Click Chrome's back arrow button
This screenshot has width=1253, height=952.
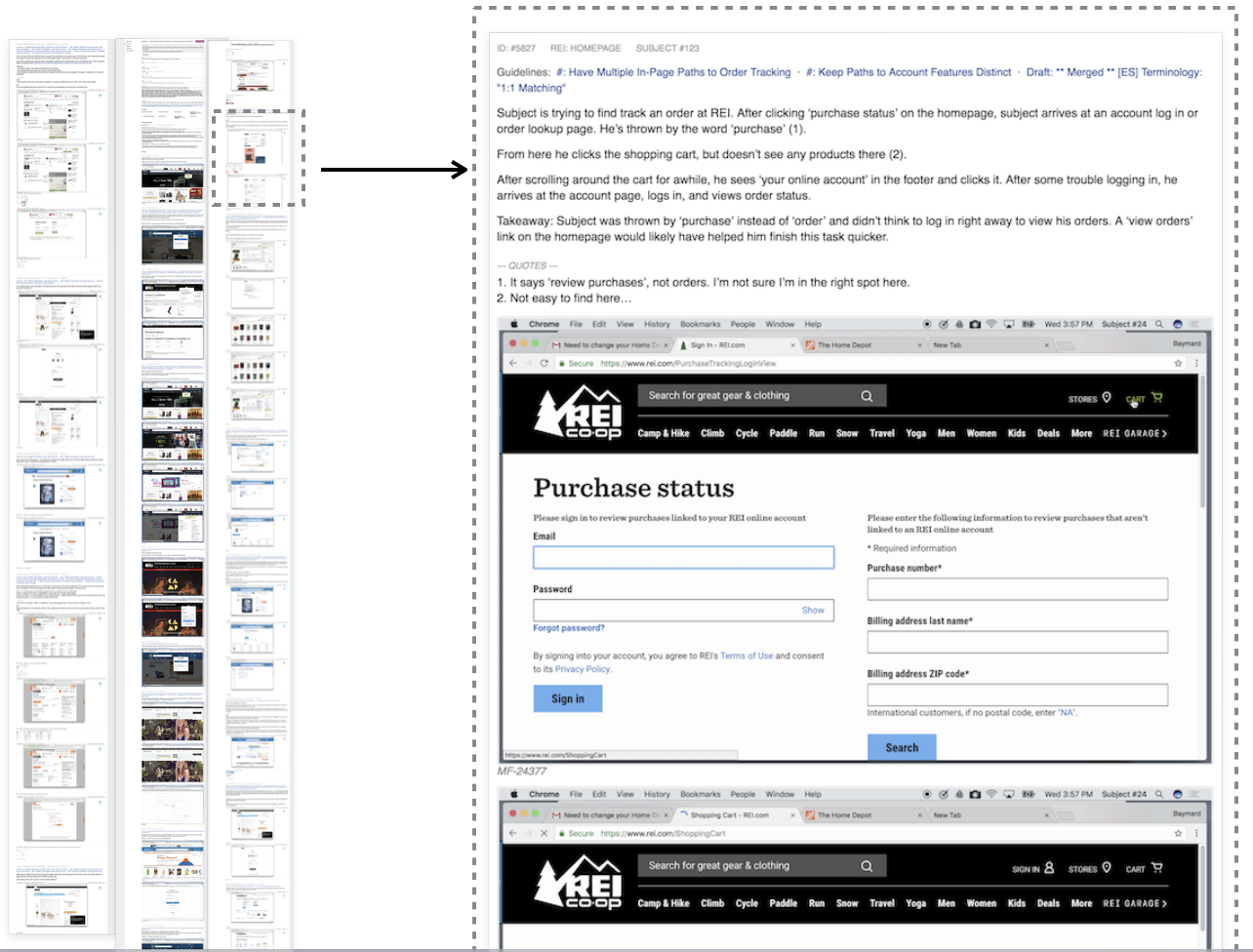pos(511,362)
